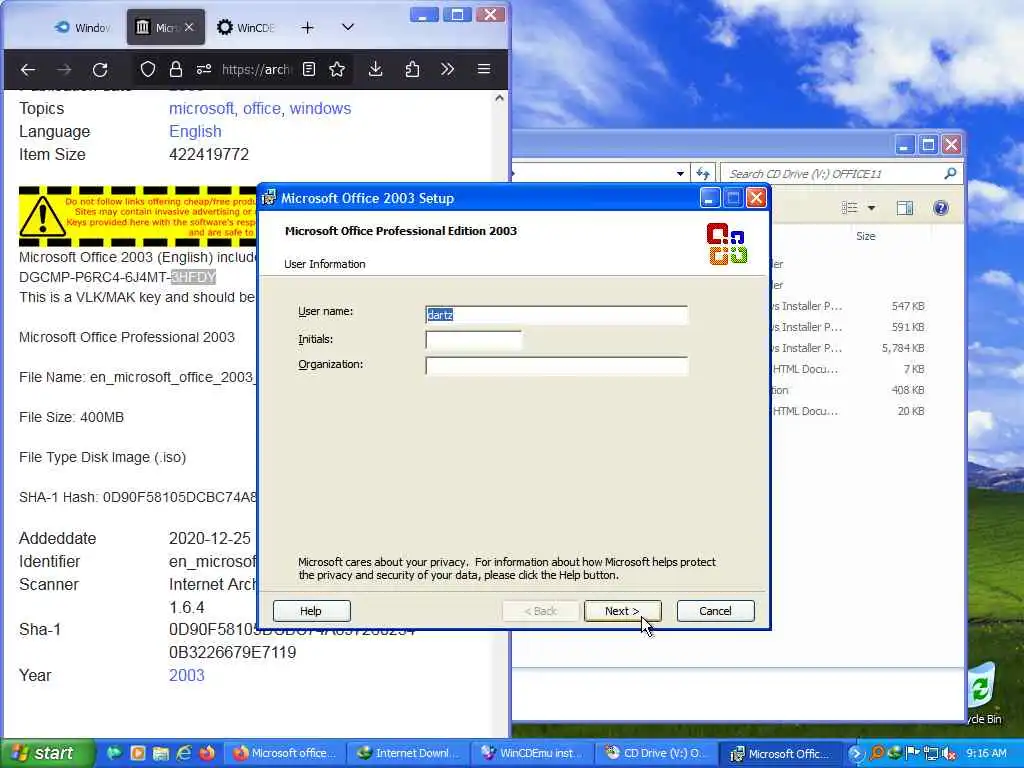Launch Internet Explorer from Quick Launch
1024x768 pixels.
tap(184, 753)
